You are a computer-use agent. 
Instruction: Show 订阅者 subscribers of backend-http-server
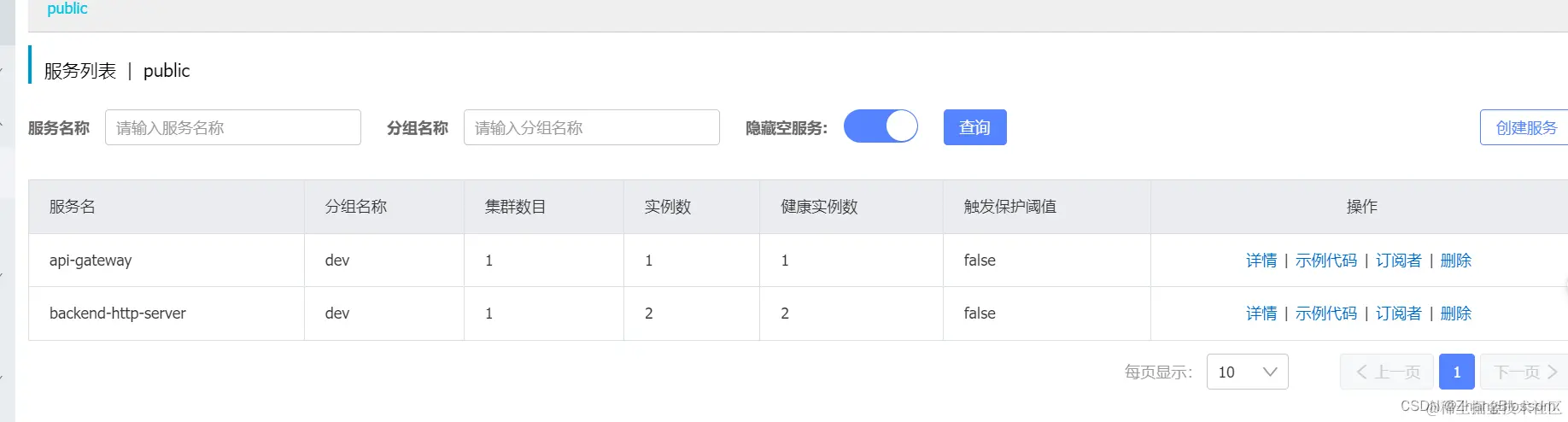1398,314
